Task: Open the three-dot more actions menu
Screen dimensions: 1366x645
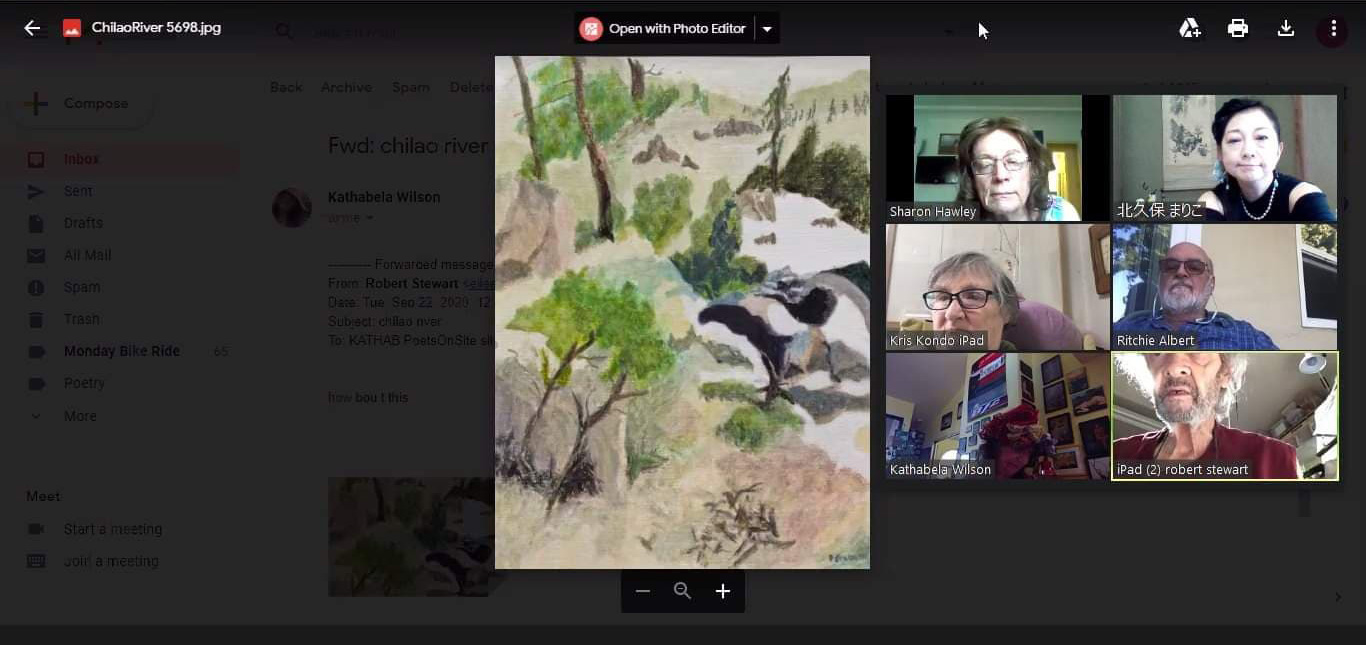Action: [x=1333, y=28]
